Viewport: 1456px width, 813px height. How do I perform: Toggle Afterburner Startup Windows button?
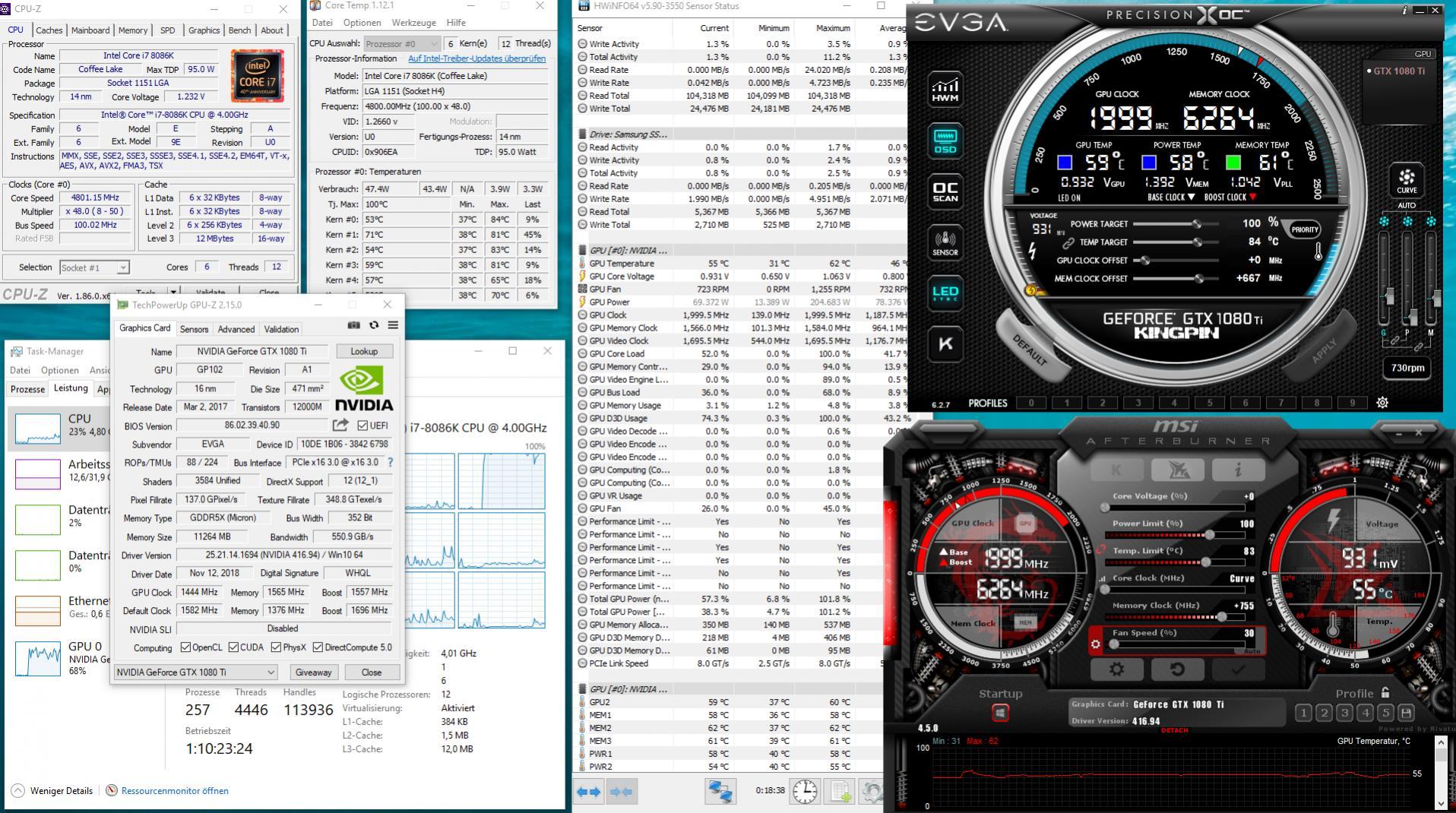[1000, 713]
